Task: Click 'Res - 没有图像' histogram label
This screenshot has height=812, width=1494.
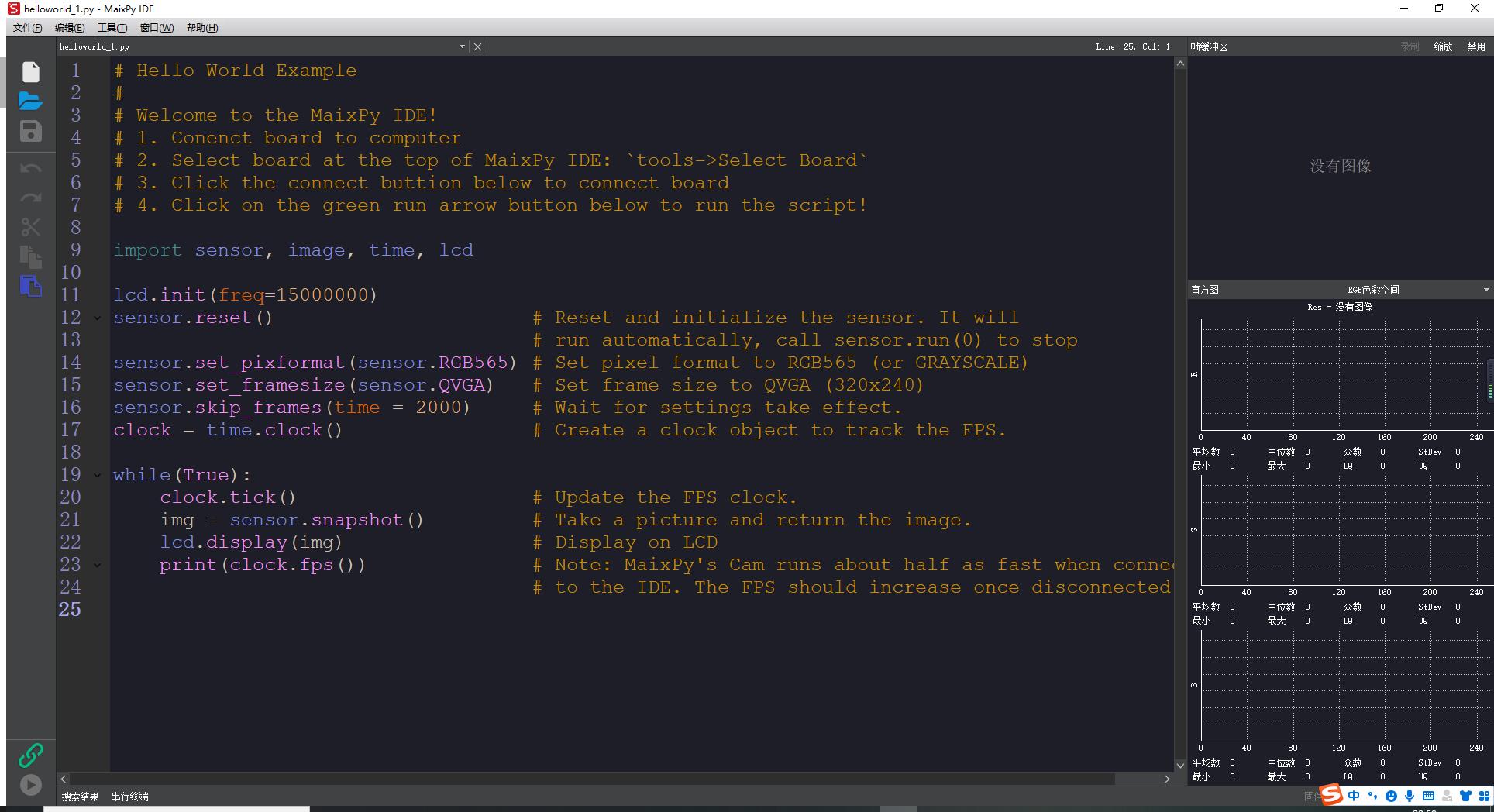Action: coord(1340,307)
